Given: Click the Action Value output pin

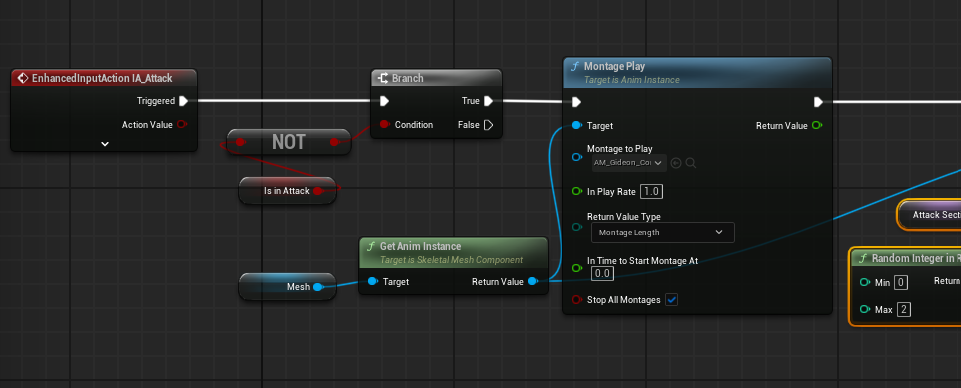Looking at the screenshot, I should [x=181, y=124].
